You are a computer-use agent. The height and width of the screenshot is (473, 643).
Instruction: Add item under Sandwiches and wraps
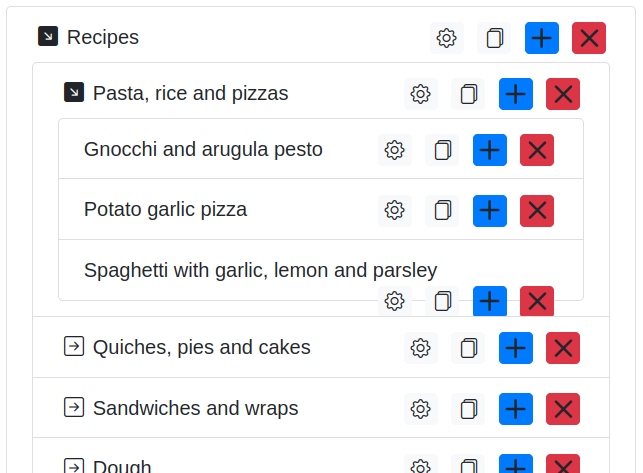pos(515,409)
